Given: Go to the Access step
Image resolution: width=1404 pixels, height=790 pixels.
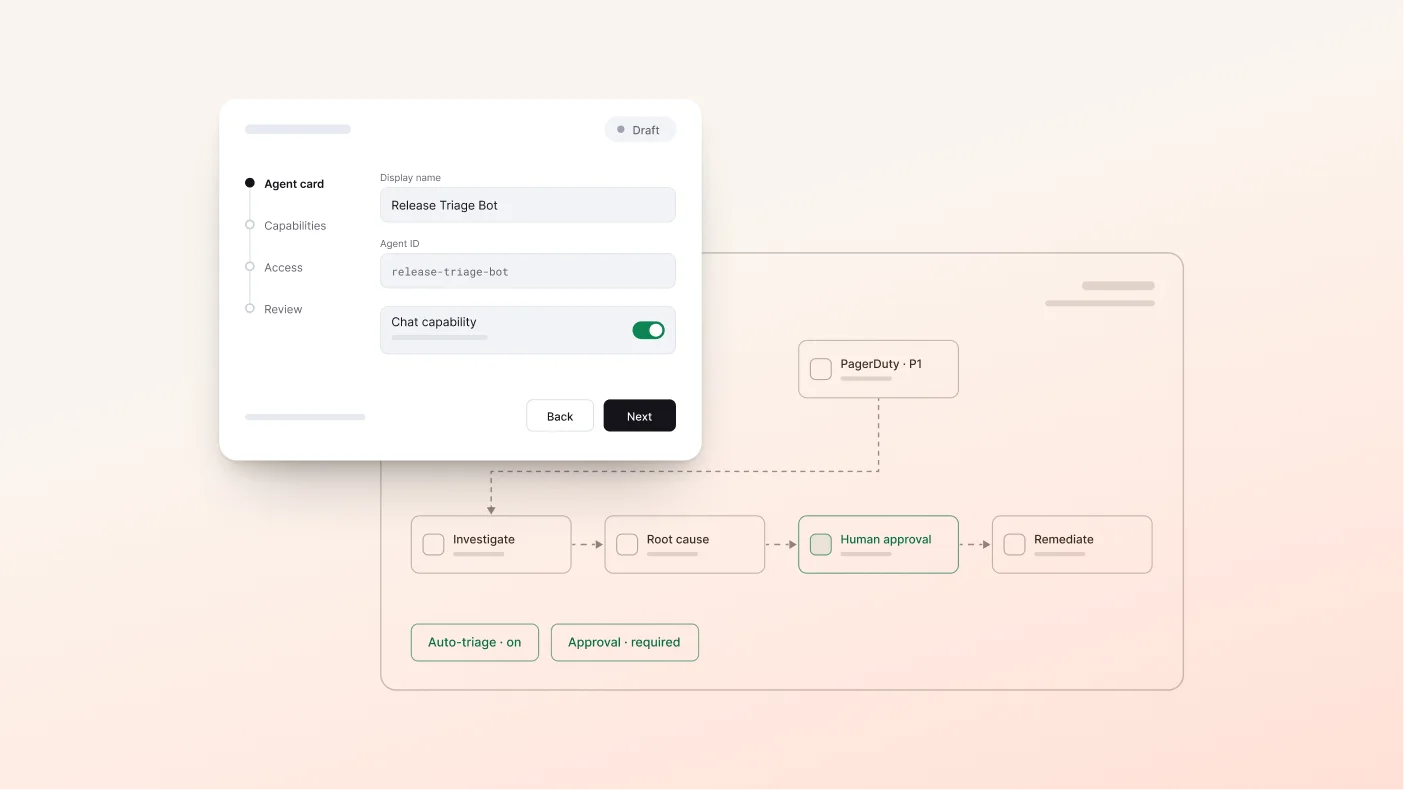Looking at the screenshot, I should click(x=283, y=268).
